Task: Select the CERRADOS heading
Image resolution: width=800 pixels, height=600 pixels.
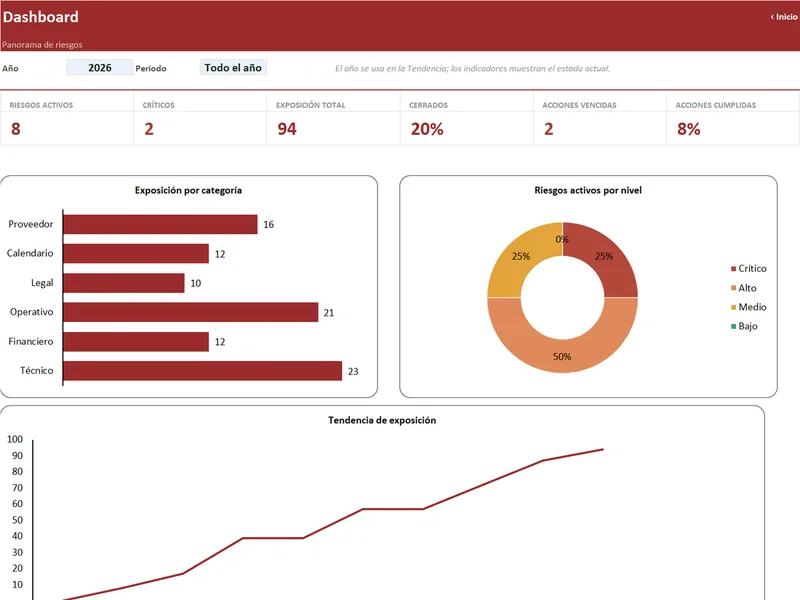Action: click(429, 105)
